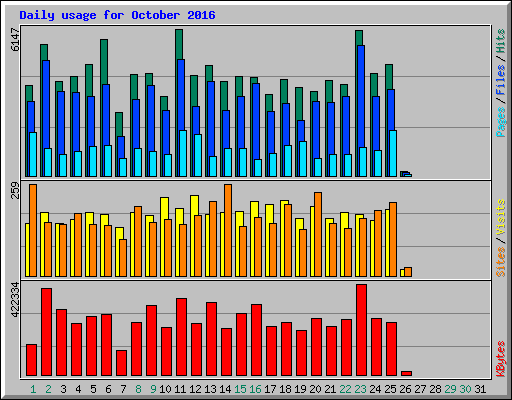This screenshot has height=400, width=512.
Task: Click day 16 on the x-axis
Action: (x=255, y=389)
